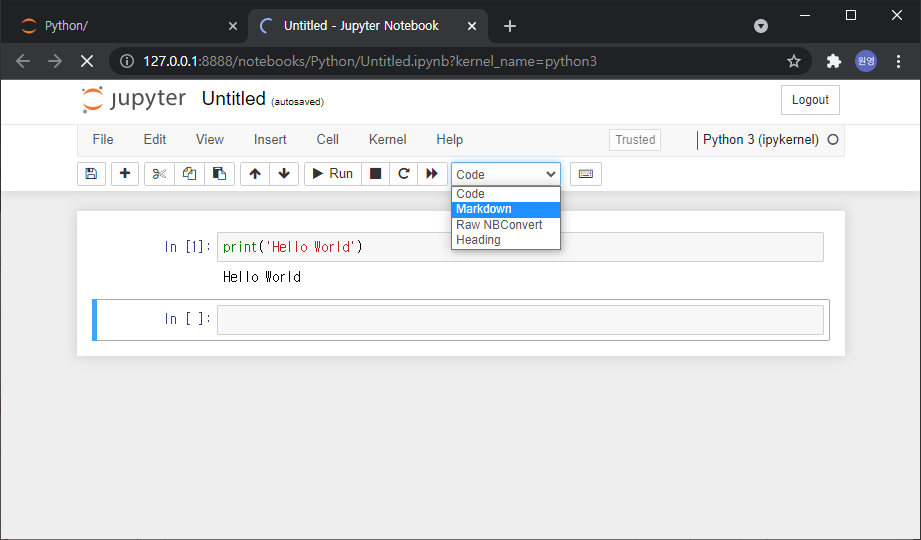The height and width of the screenshot is (540, 921).
Task: Insert a new cell below with plus icon
Action: [x=125, y=174]
